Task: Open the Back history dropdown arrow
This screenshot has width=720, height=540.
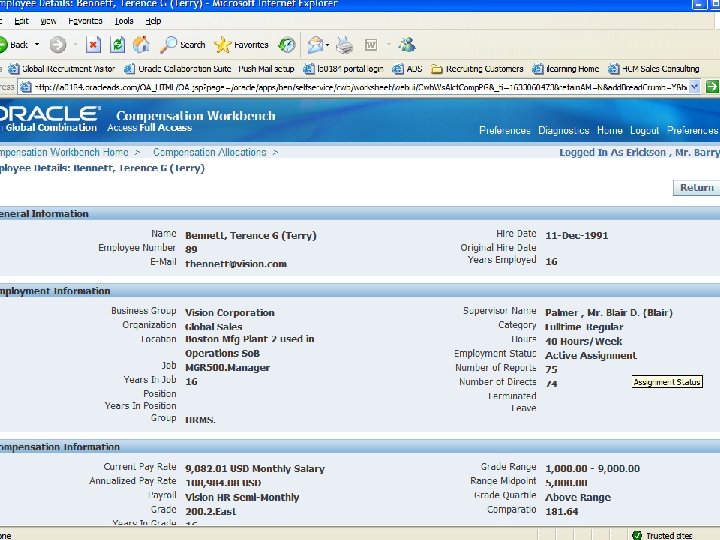Action: pyautogui.click(x=37, y=45)
